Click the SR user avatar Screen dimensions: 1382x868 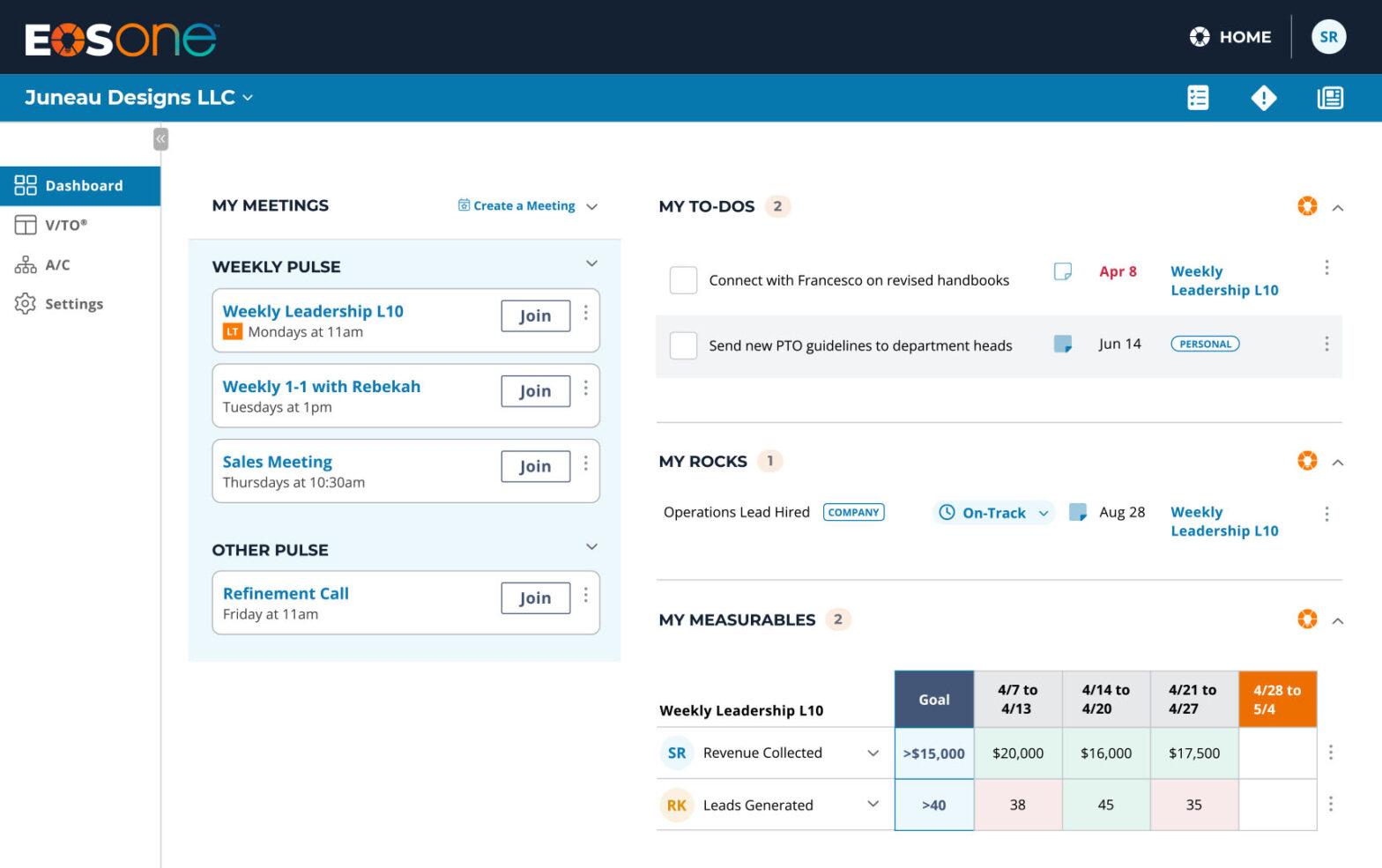[1327, 37]
